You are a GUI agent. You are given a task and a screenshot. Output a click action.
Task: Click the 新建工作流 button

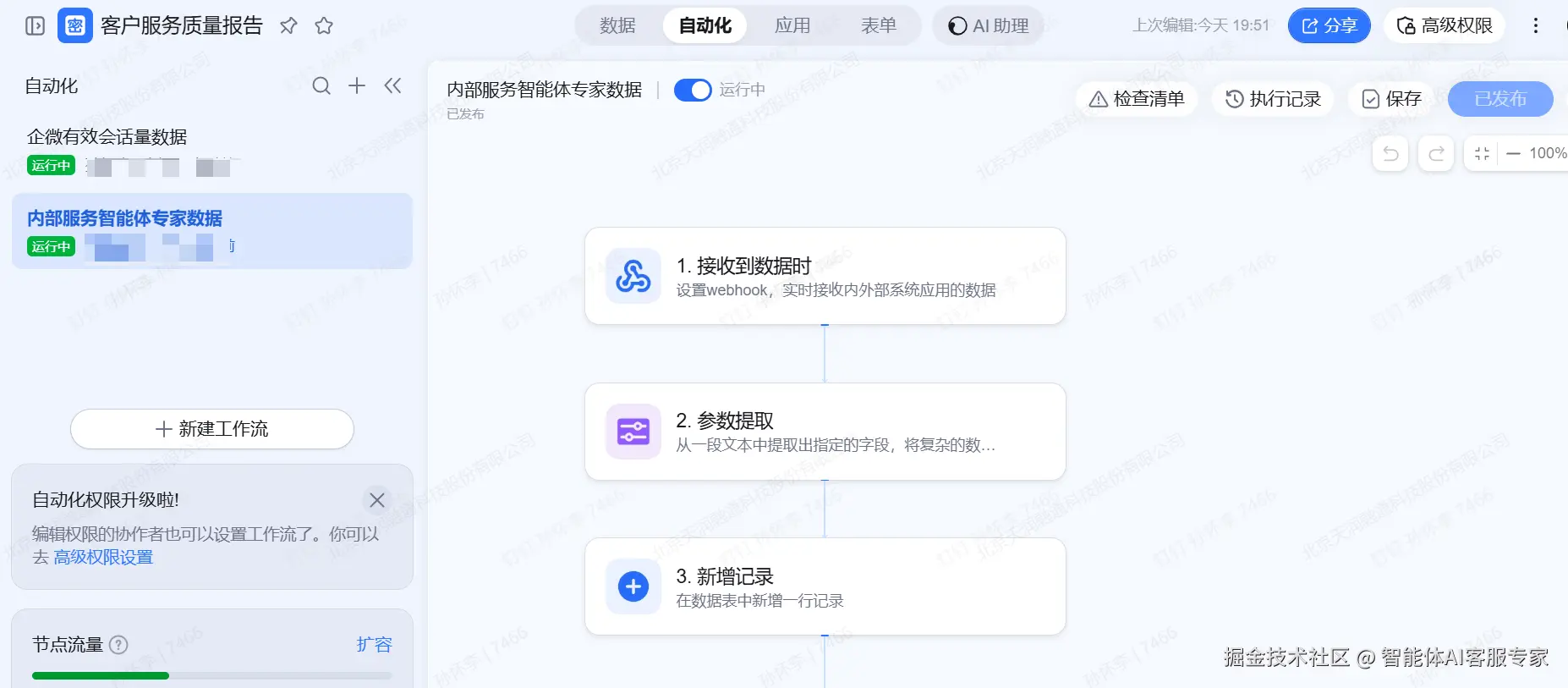pos(212,429)
